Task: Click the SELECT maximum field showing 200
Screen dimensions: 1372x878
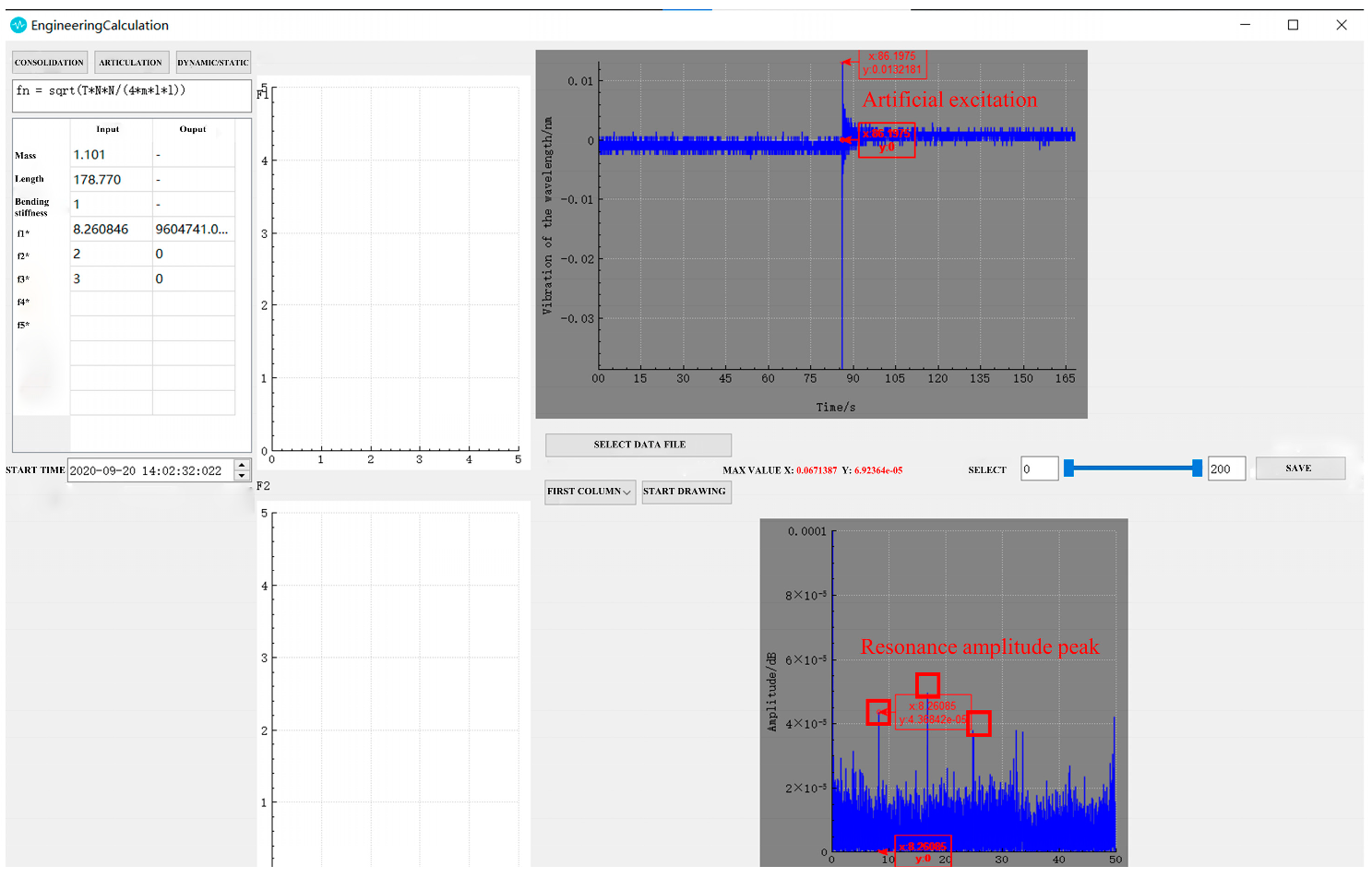Action: pyautogui.click(x=1226, y=469)
